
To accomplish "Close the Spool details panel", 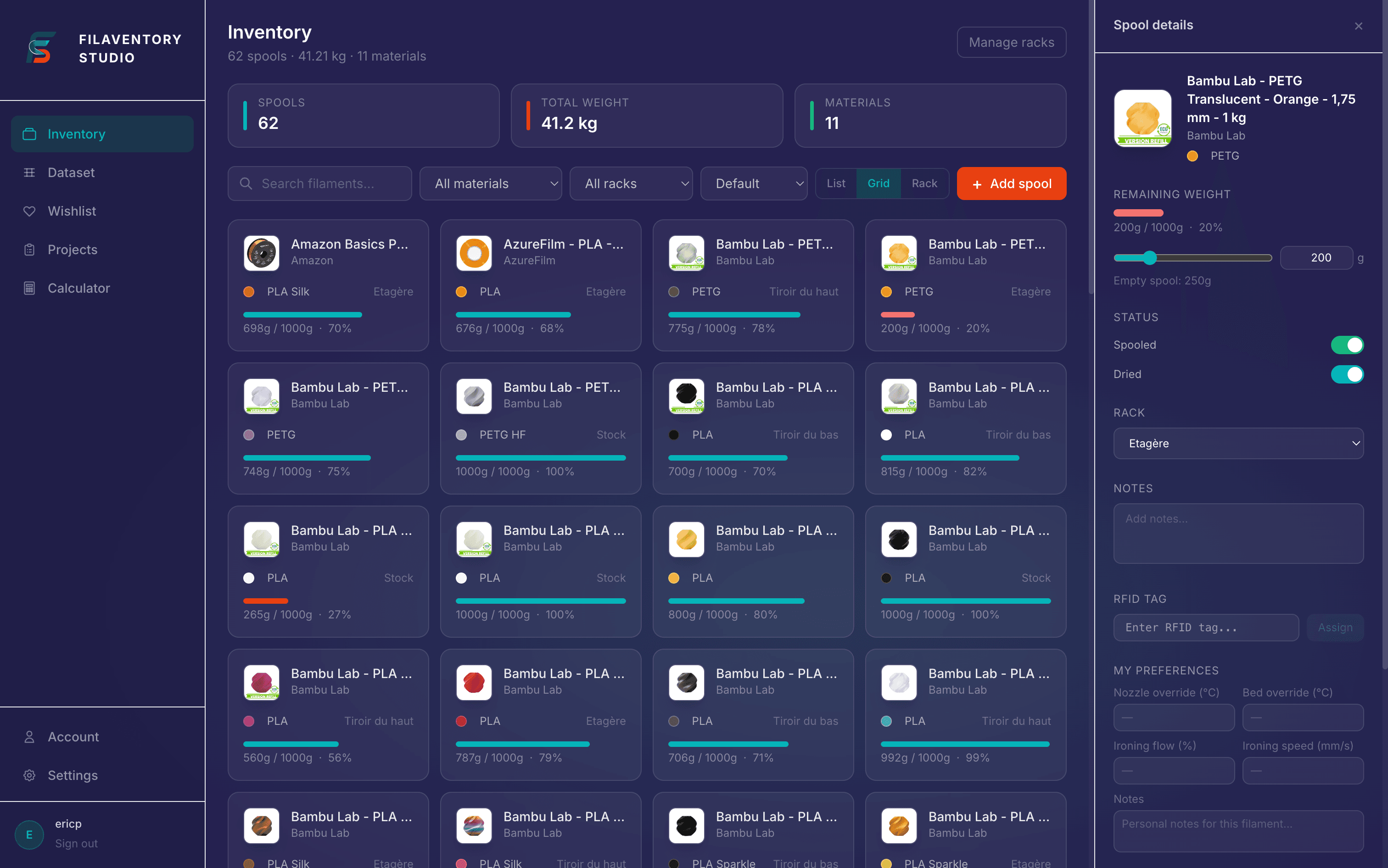I will click(x=1358, y=26).
